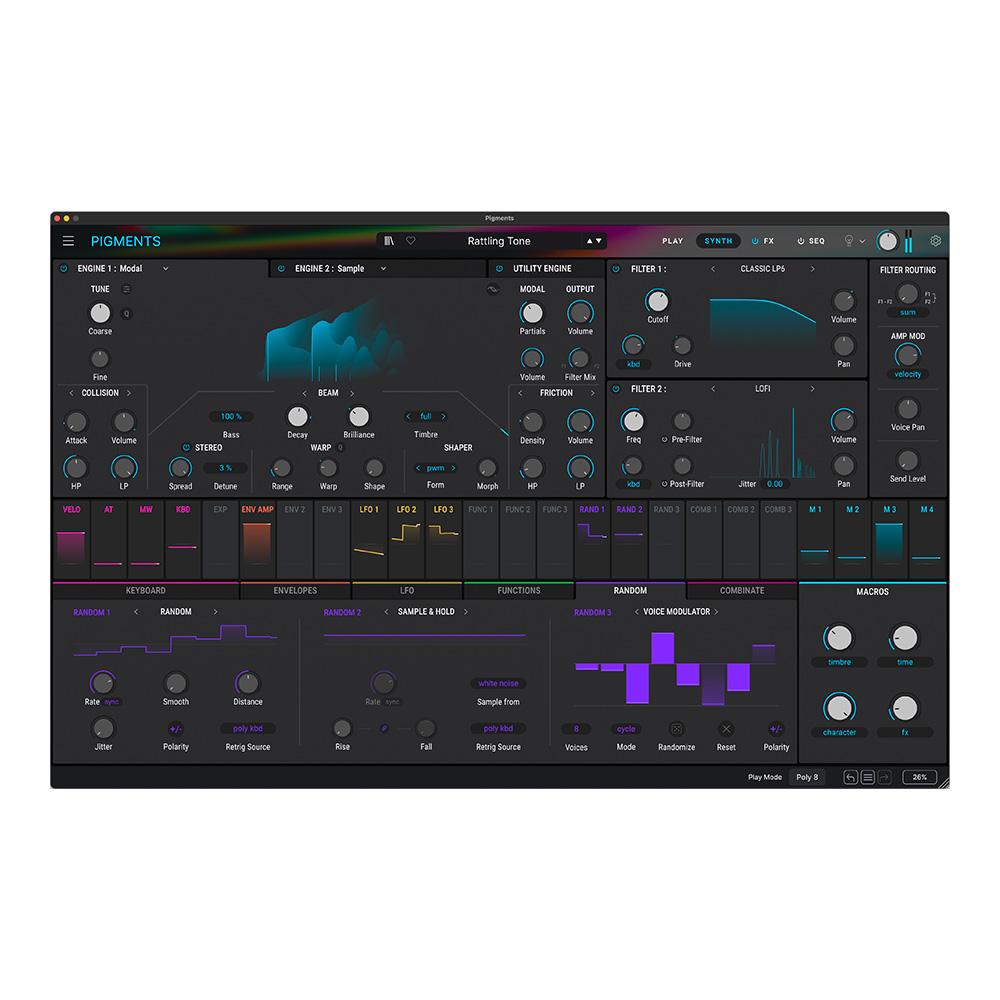The height and width of the screenshot is (1000, 1000).
Task: Enable the Post-Filter option
Action: tap(665, 484)
